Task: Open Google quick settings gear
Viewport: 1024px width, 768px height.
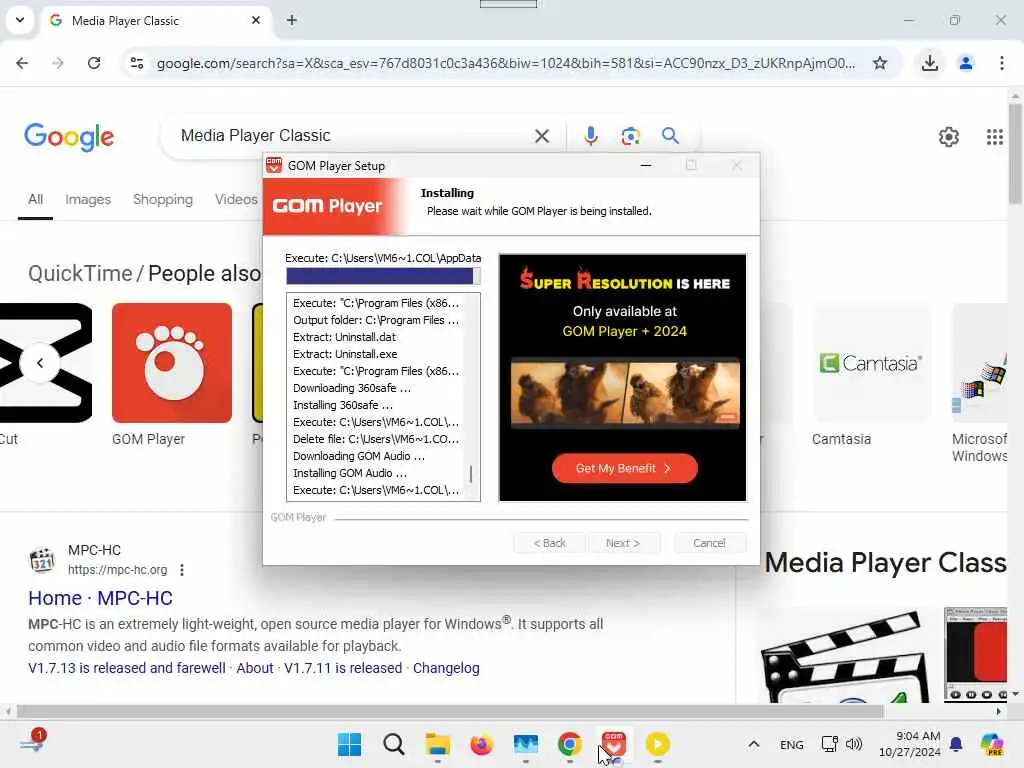Action: [x=949, y=136]
